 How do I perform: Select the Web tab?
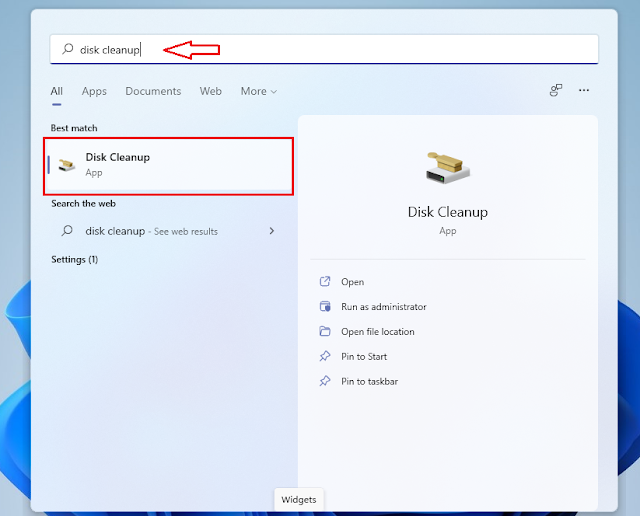coord(211,91)
